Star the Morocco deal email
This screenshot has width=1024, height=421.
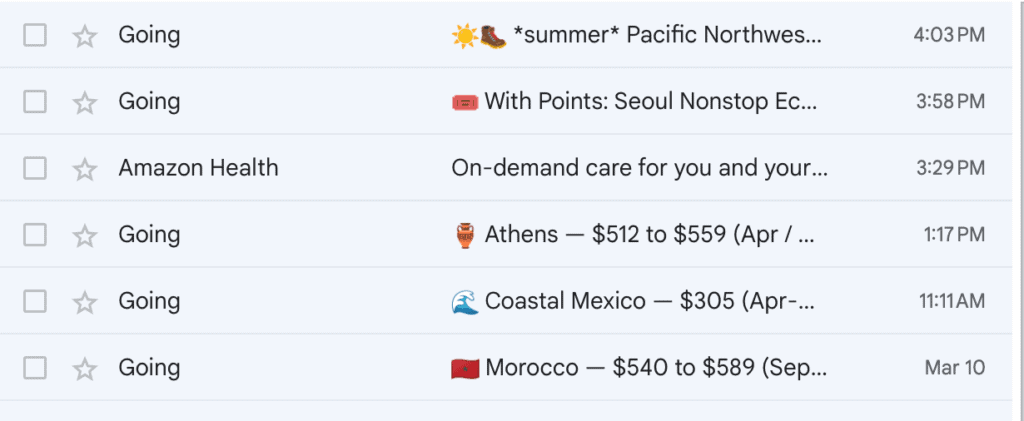pyautogui.click(x=85, y=368)
